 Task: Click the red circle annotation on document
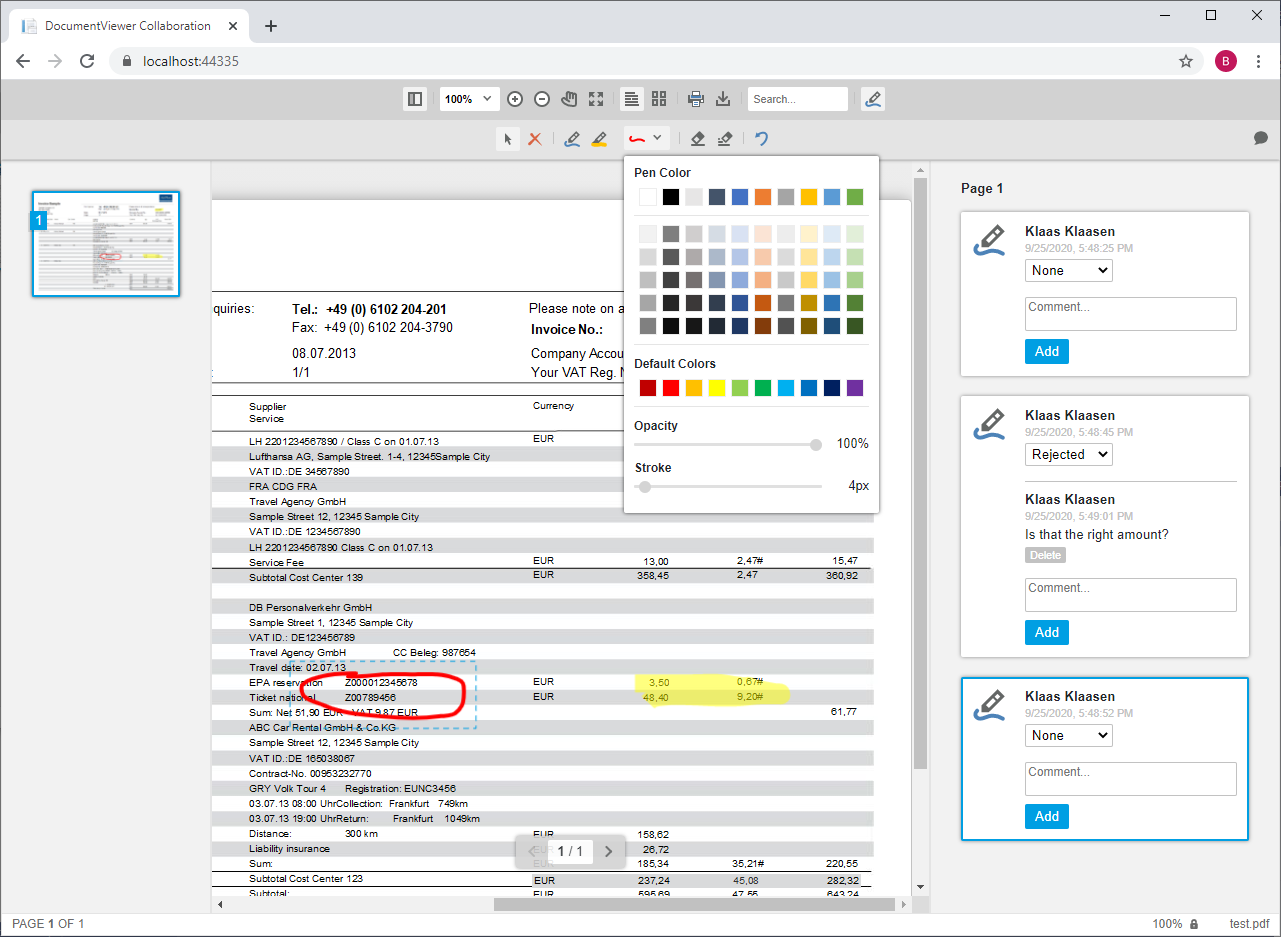[383, 693]
